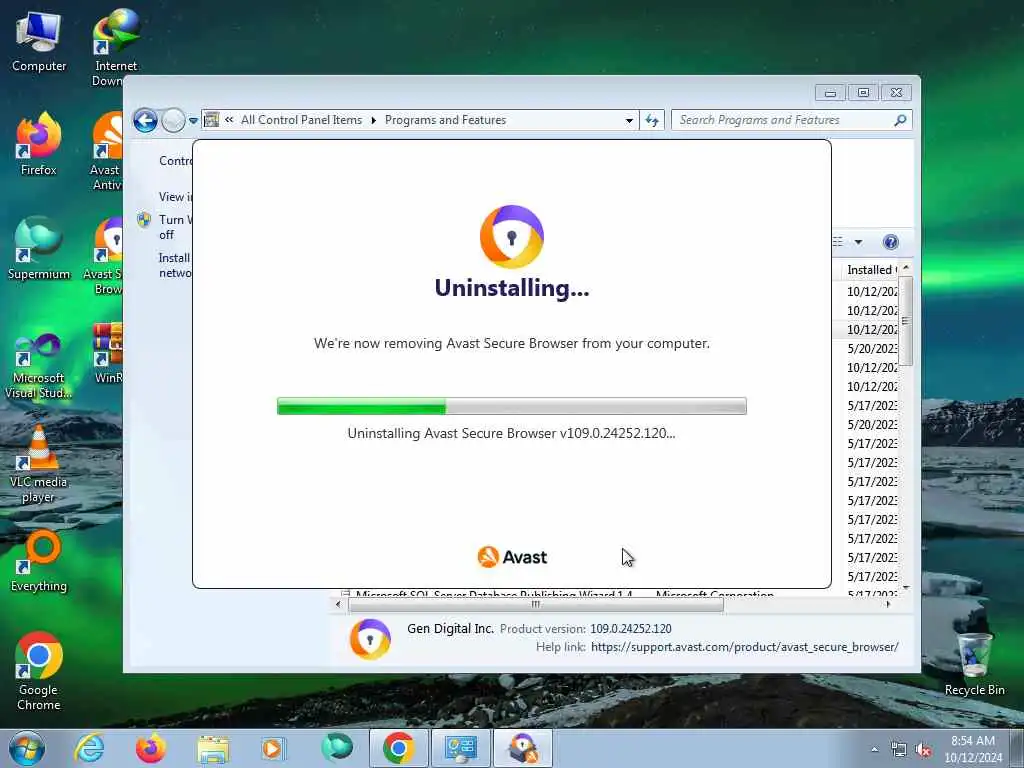Show hidden tray icons arrow
The height and width of the screenshot is (768, 1024).
(x=874, y=750)
